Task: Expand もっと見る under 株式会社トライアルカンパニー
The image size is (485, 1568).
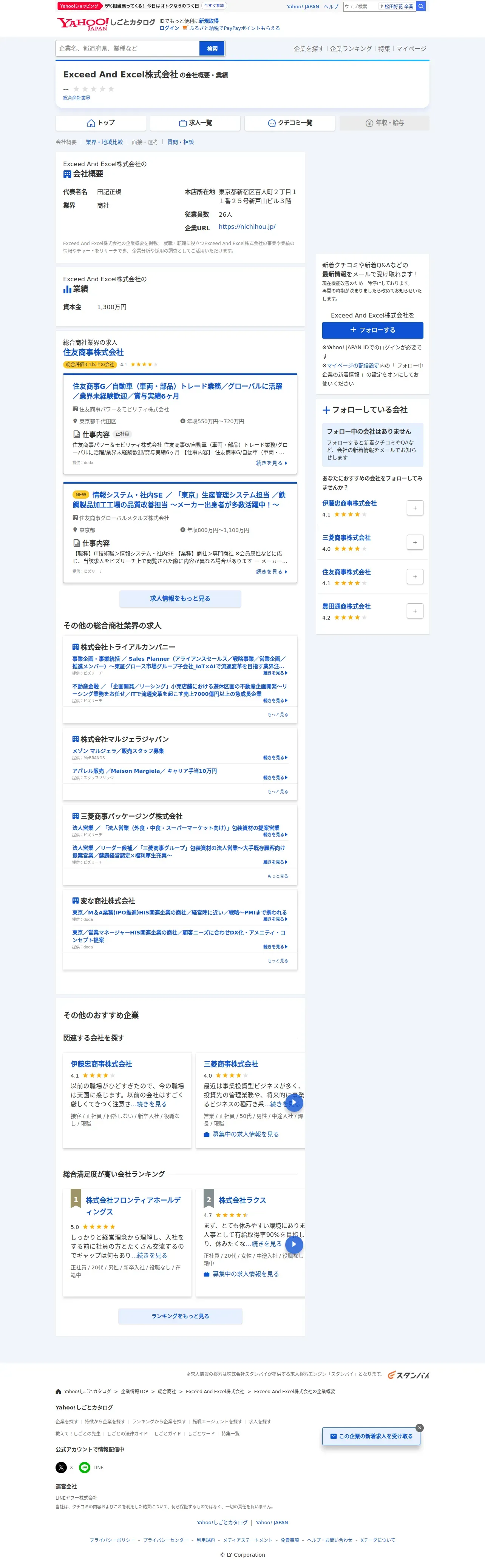Action: [277, 715]
